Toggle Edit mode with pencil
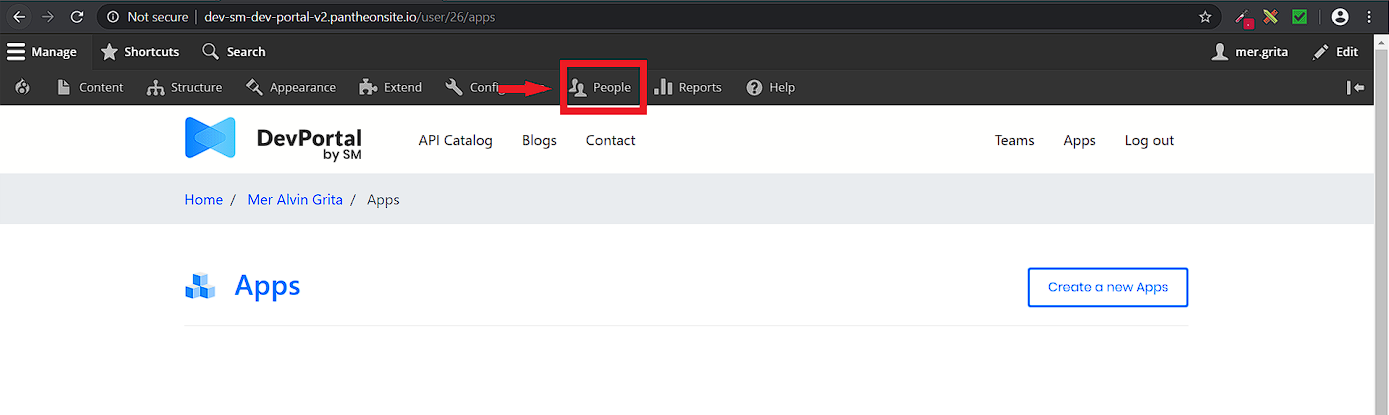Viewport: 1389px width, 415px height. click(x=1335, y=52)
